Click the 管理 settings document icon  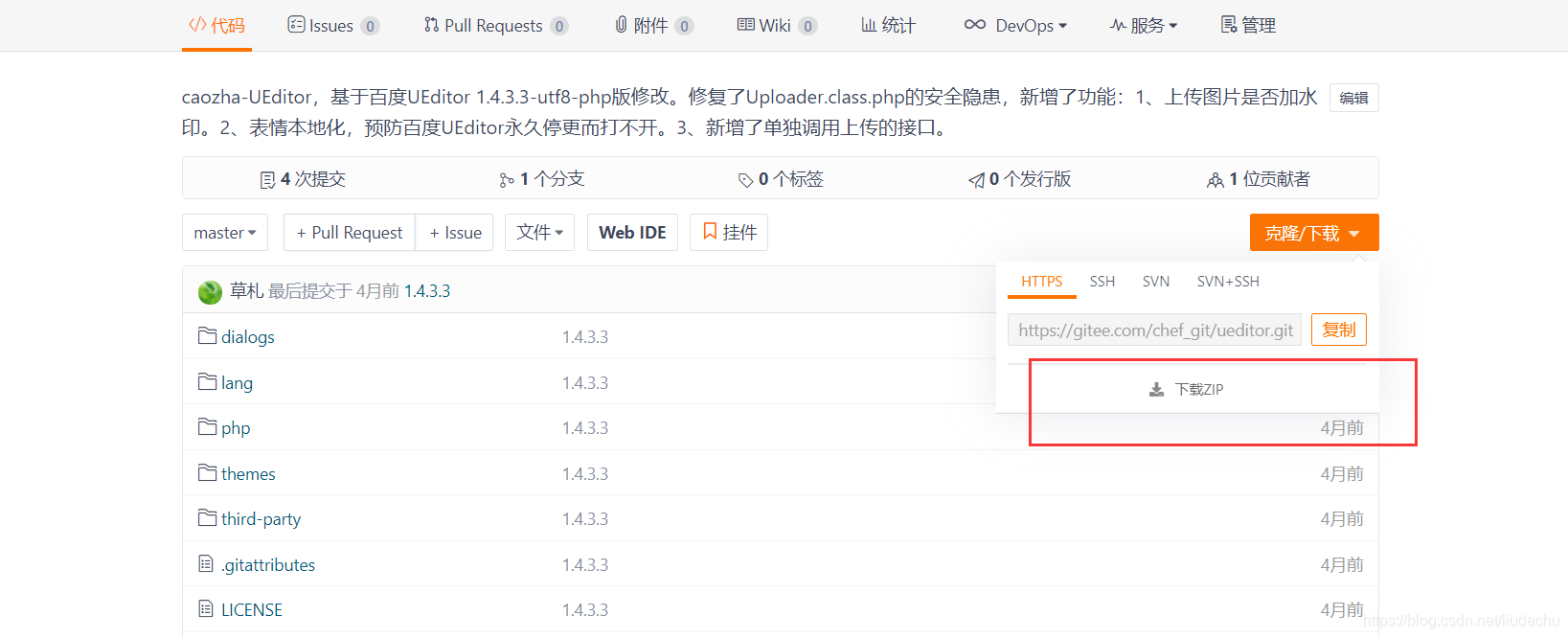pos(1229,24)
